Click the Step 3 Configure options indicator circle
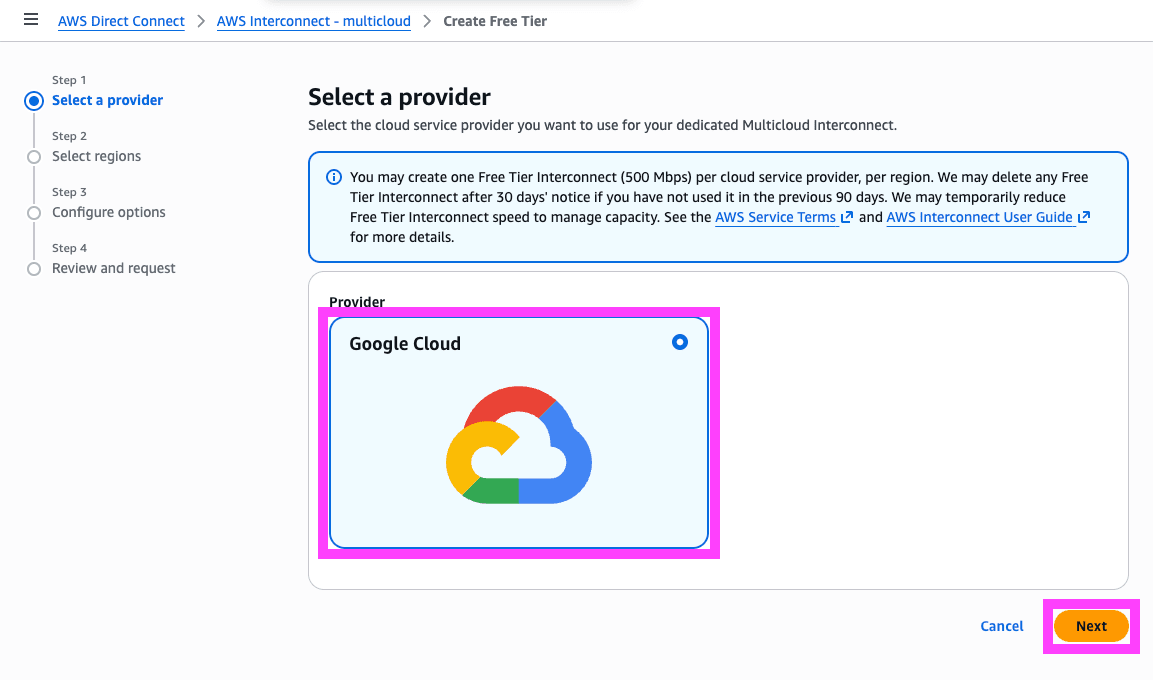 [34, 213]
